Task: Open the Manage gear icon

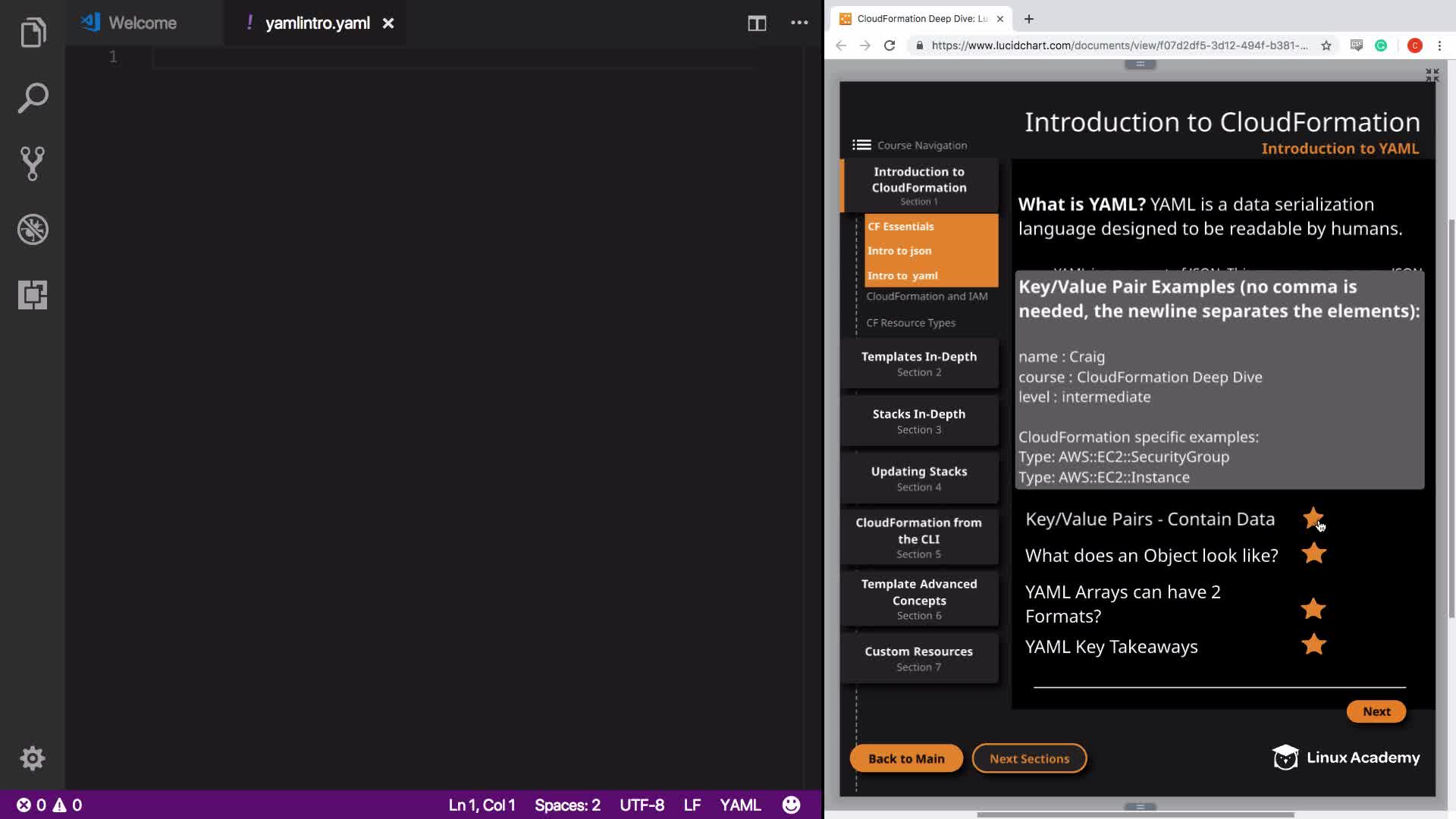Action: [33, 758]
